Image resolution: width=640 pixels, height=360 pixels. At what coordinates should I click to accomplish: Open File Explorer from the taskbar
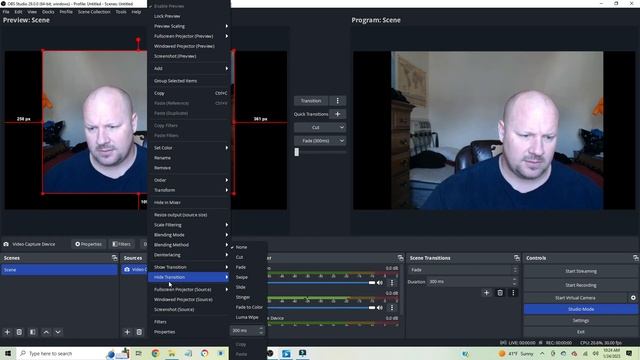point(172,353)
